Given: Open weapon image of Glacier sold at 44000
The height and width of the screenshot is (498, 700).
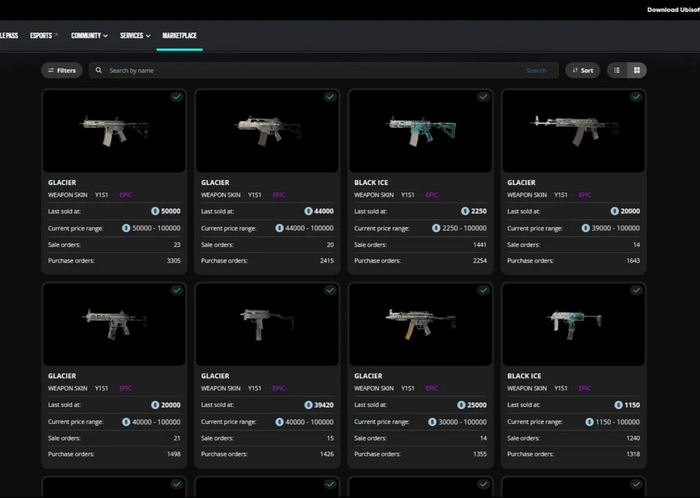Looking at the screenshot, I should click(x=267, y=131).
